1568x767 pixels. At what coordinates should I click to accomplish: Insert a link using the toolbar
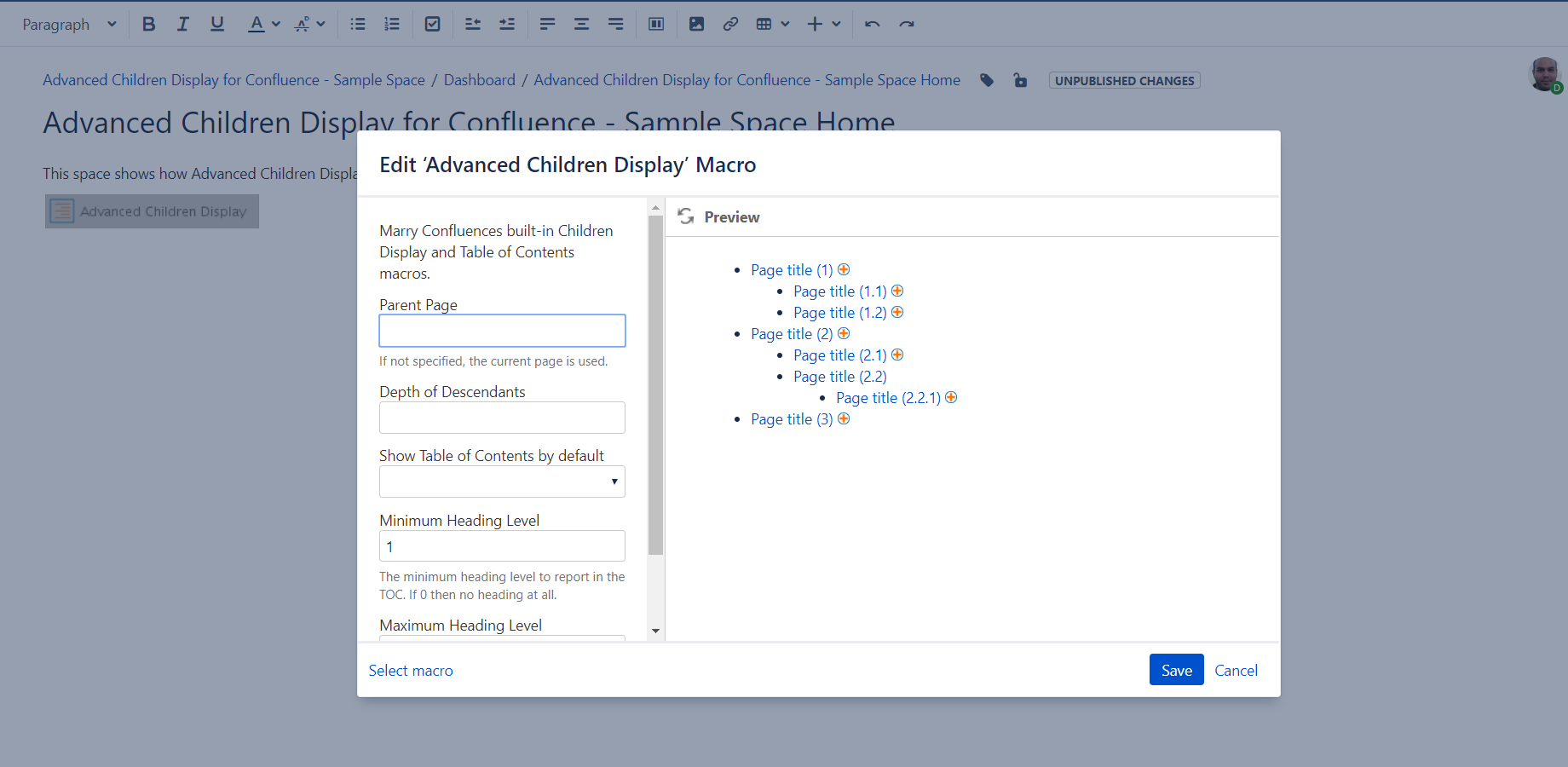pyautogui.click(x=730, y=24)
